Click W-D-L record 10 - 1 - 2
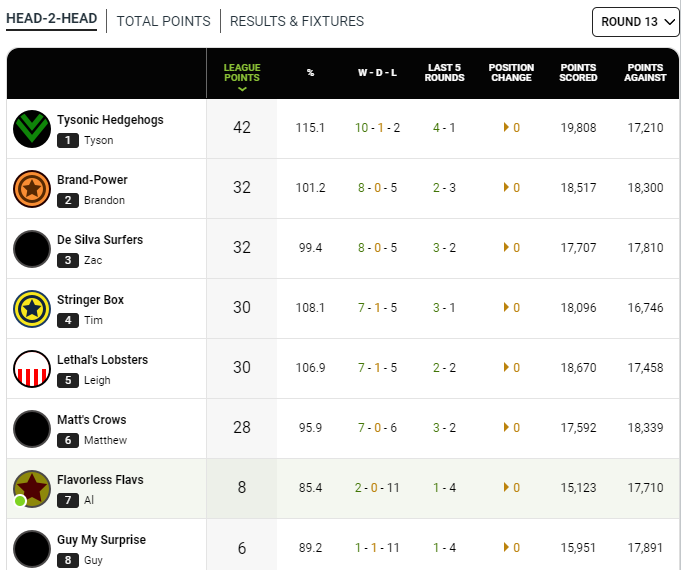The width and height of the screenshot is (681, 570). click(x=377, y=128)
